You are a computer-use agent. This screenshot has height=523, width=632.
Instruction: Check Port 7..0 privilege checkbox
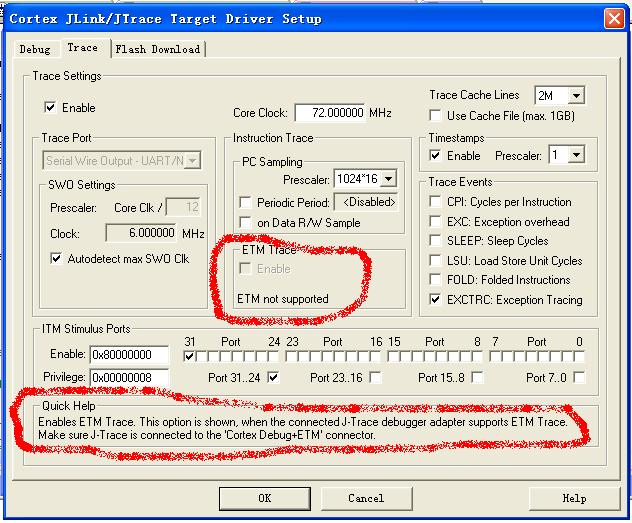pos(579,378)
